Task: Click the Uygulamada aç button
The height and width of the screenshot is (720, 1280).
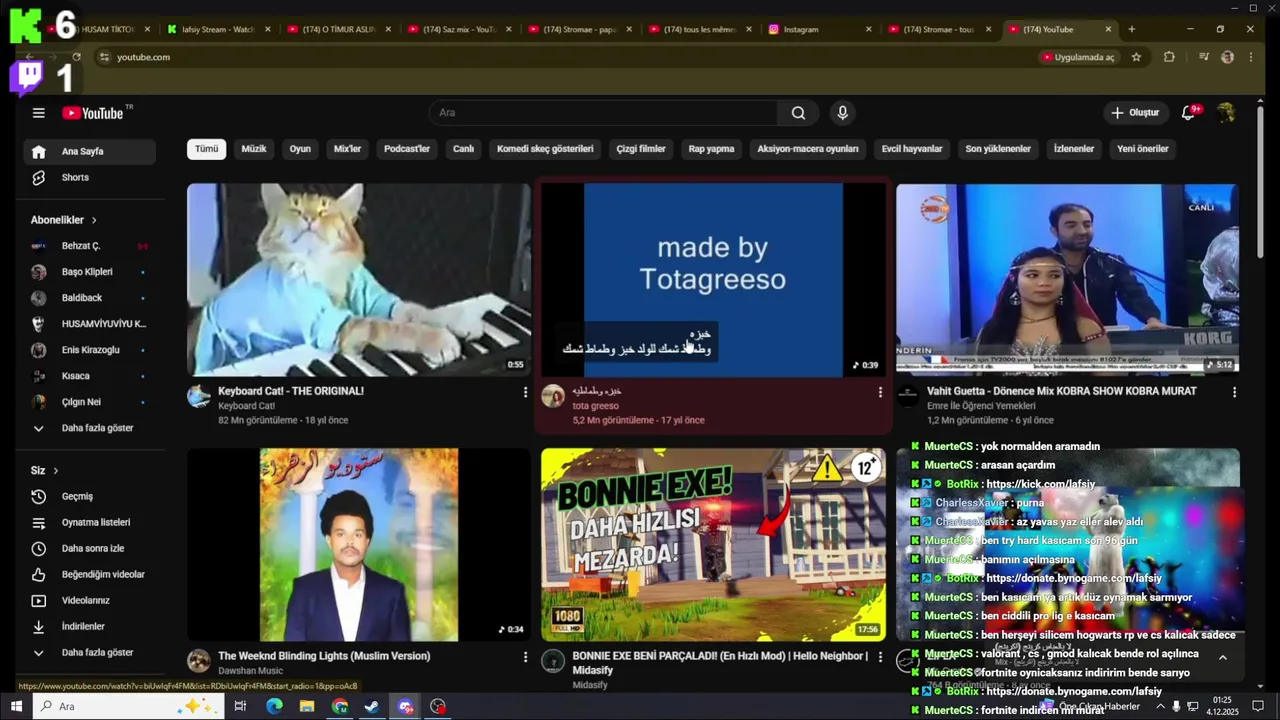Action: 1078,57
